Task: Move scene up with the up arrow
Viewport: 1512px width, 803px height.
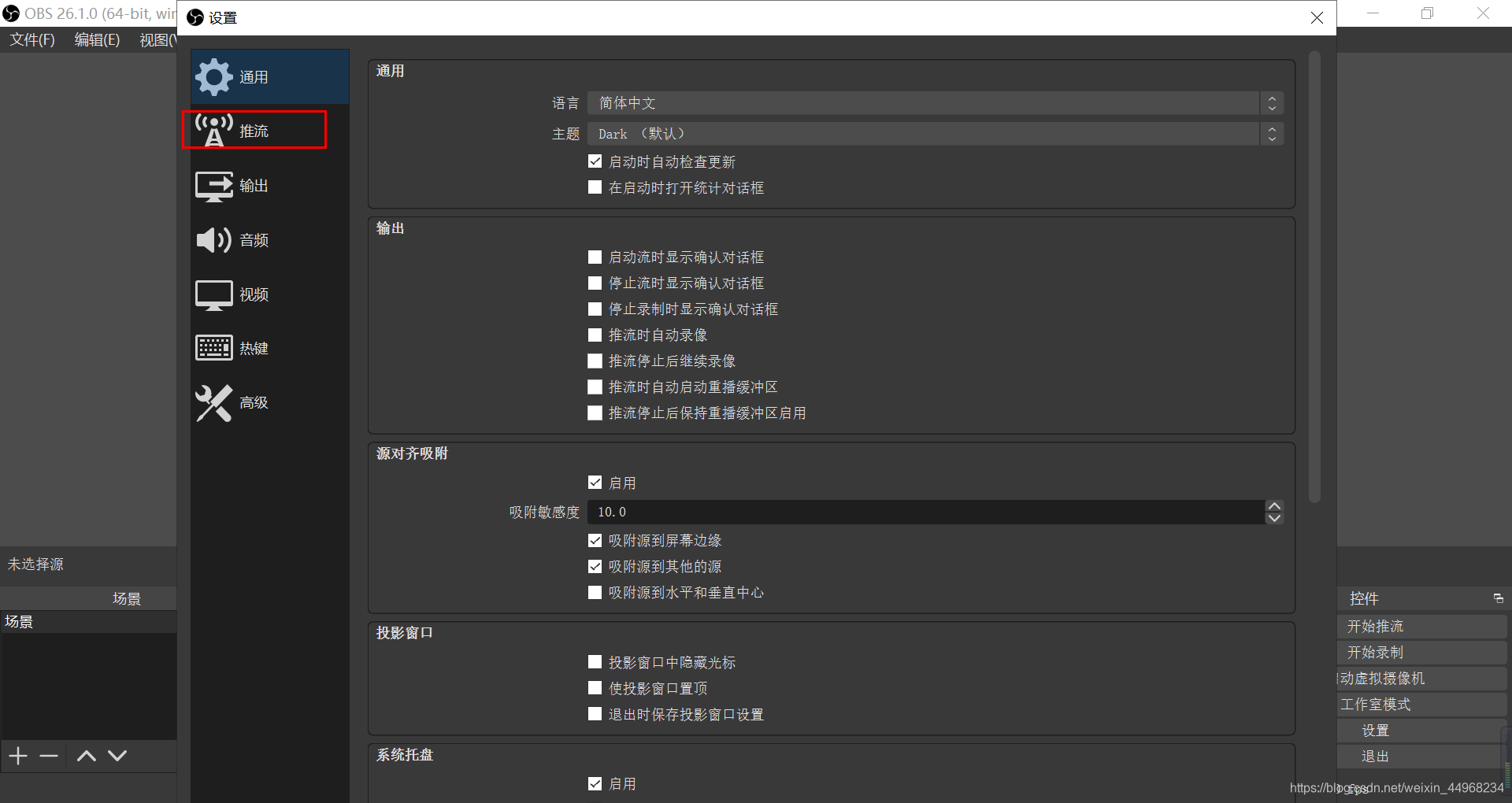Action: [87, 756]
